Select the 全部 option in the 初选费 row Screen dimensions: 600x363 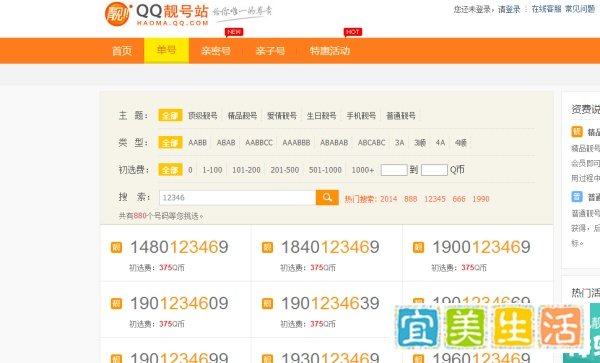[170, 170]
